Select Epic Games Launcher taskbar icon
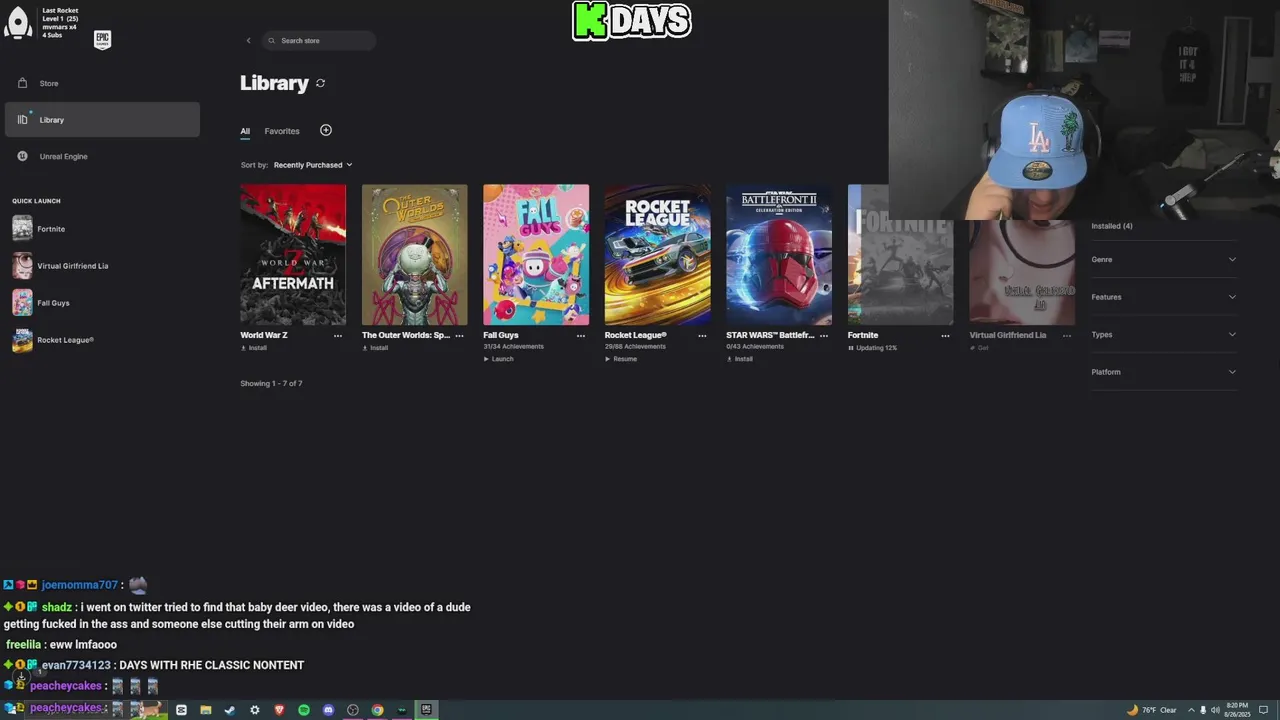The width and height of the screenshot is (1280, 720). click(426, 710)
